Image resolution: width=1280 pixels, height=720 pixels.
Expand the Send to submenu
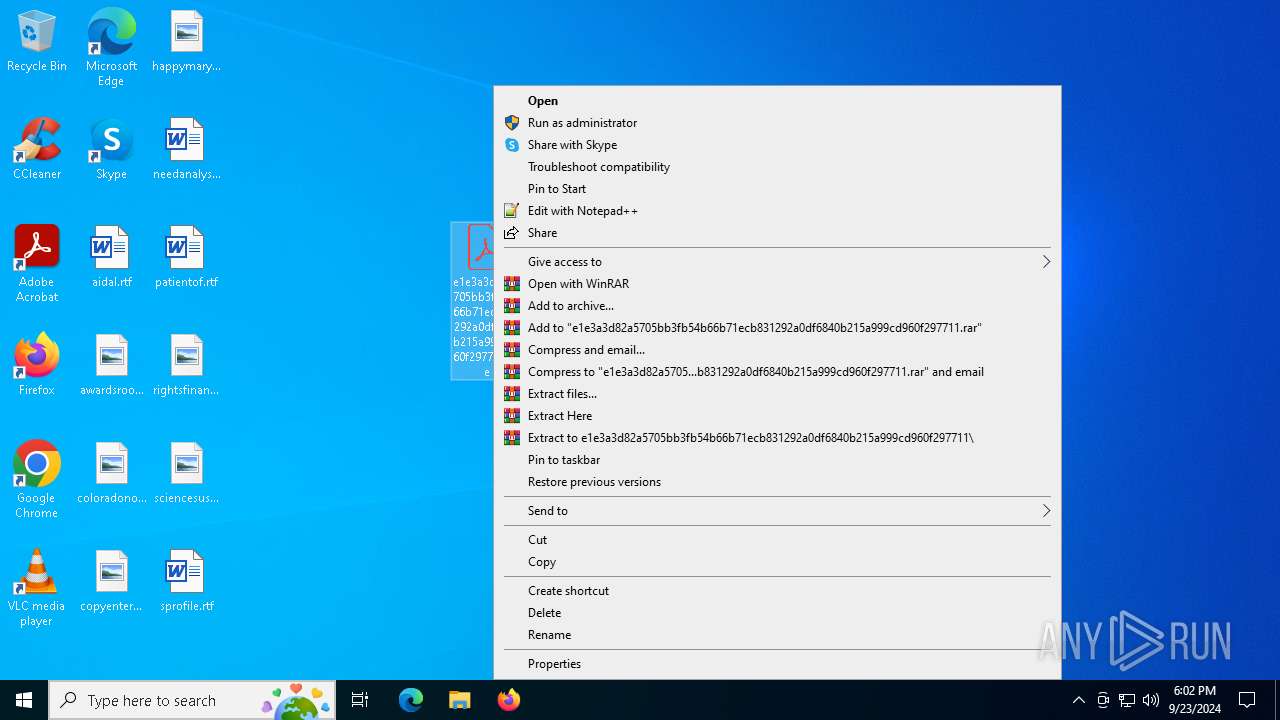click(x=777, y=511)
